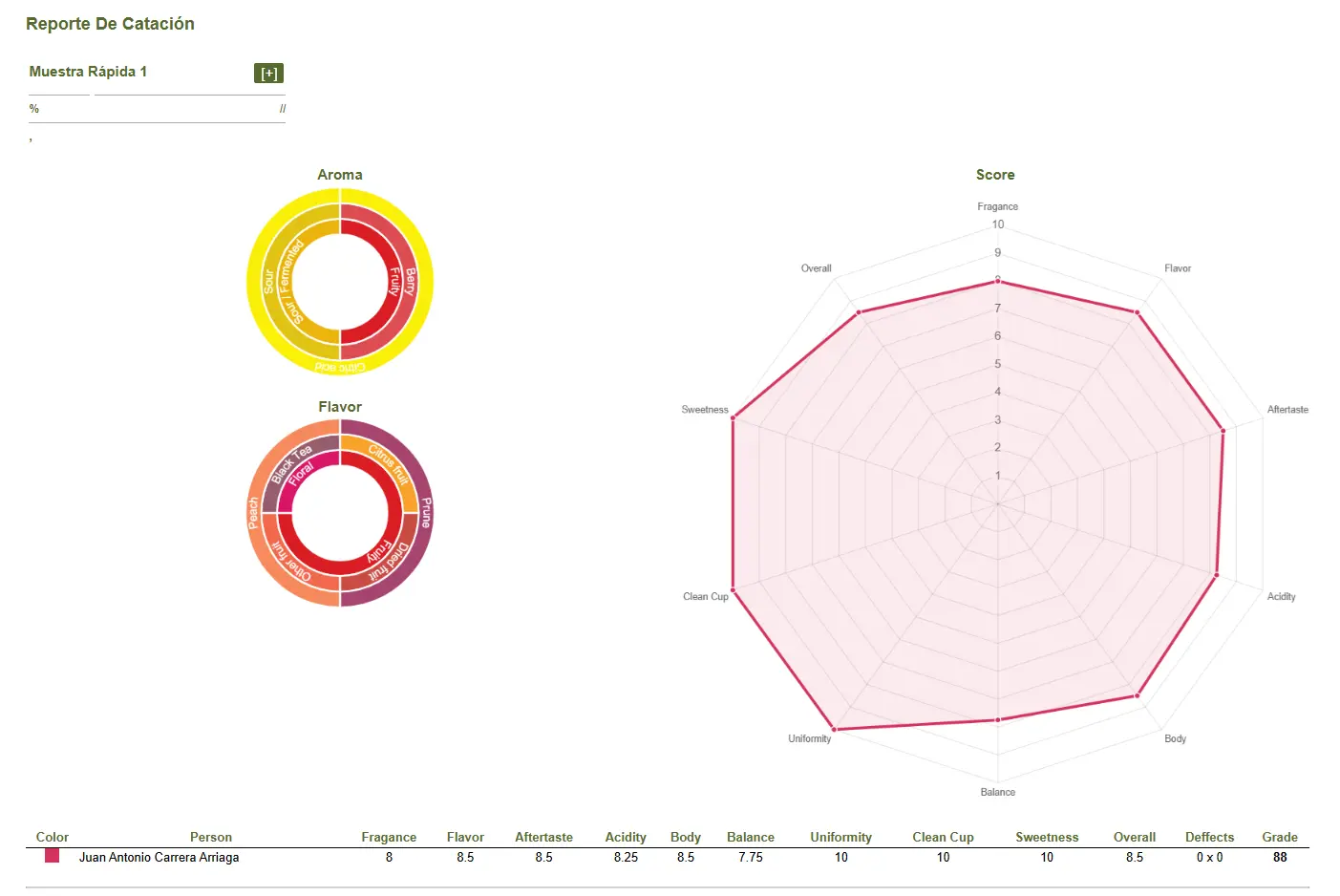Select the Prune outer ring segment
1340x896 pixels.
tap(425, 513)
